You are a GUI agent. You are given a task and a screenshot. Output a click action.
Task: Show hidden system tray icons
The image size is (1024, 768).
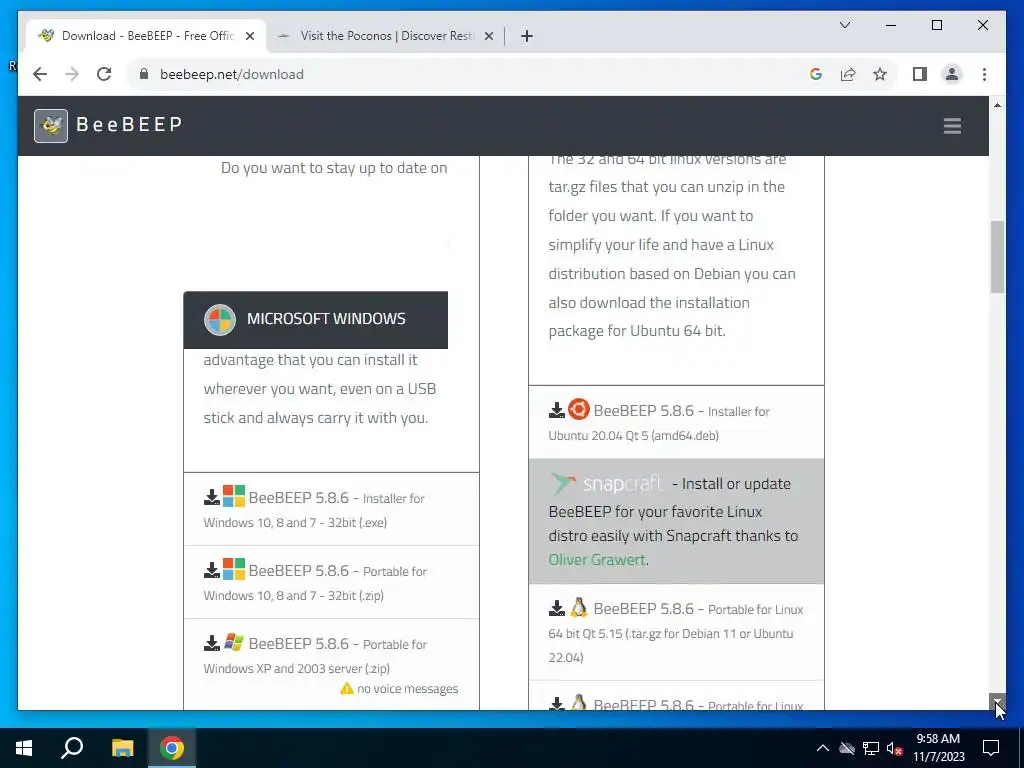[x=823, y=748]
